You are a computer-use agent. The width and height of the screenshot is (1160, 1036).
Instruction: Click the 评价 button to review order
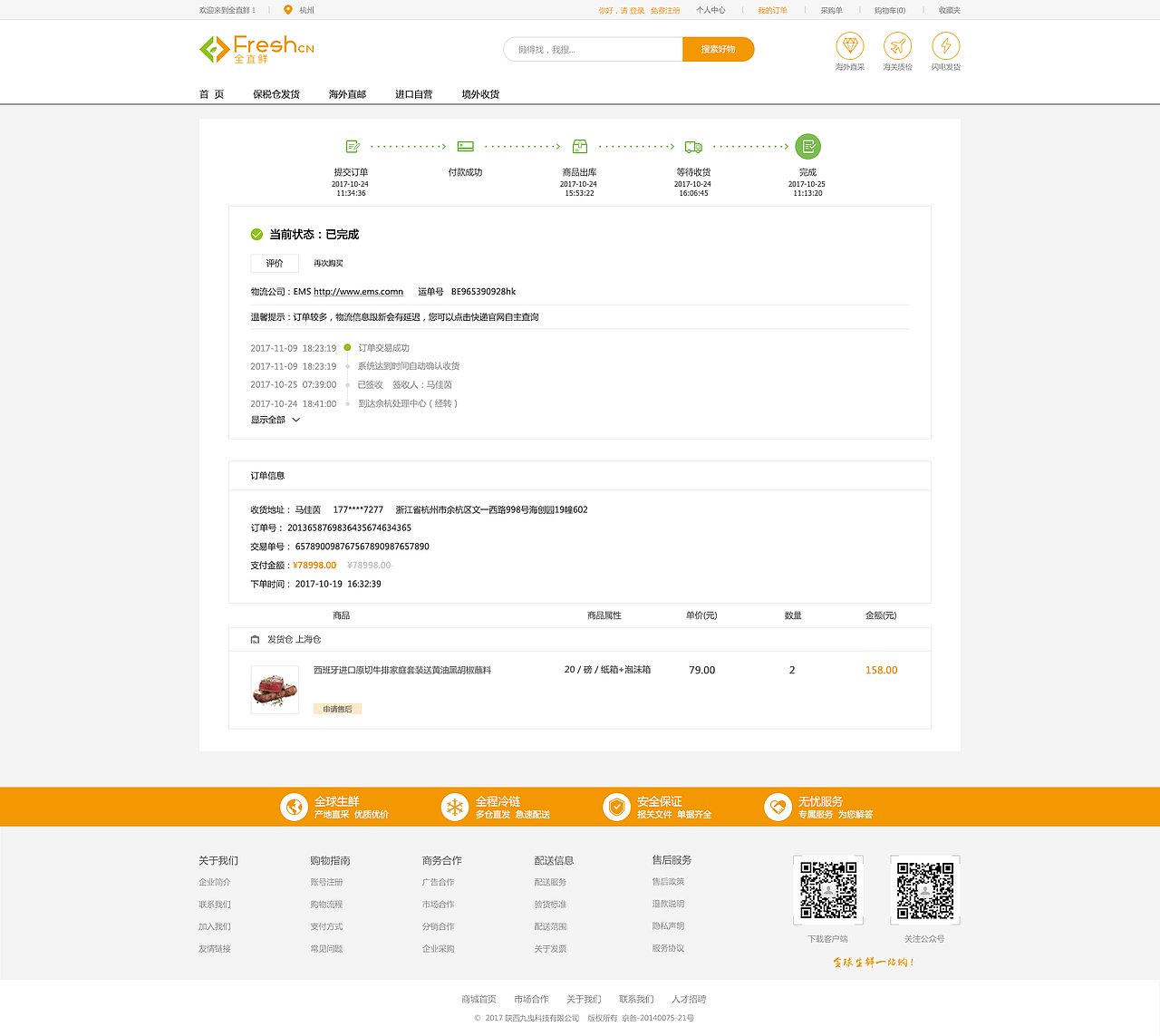point(274,263)
